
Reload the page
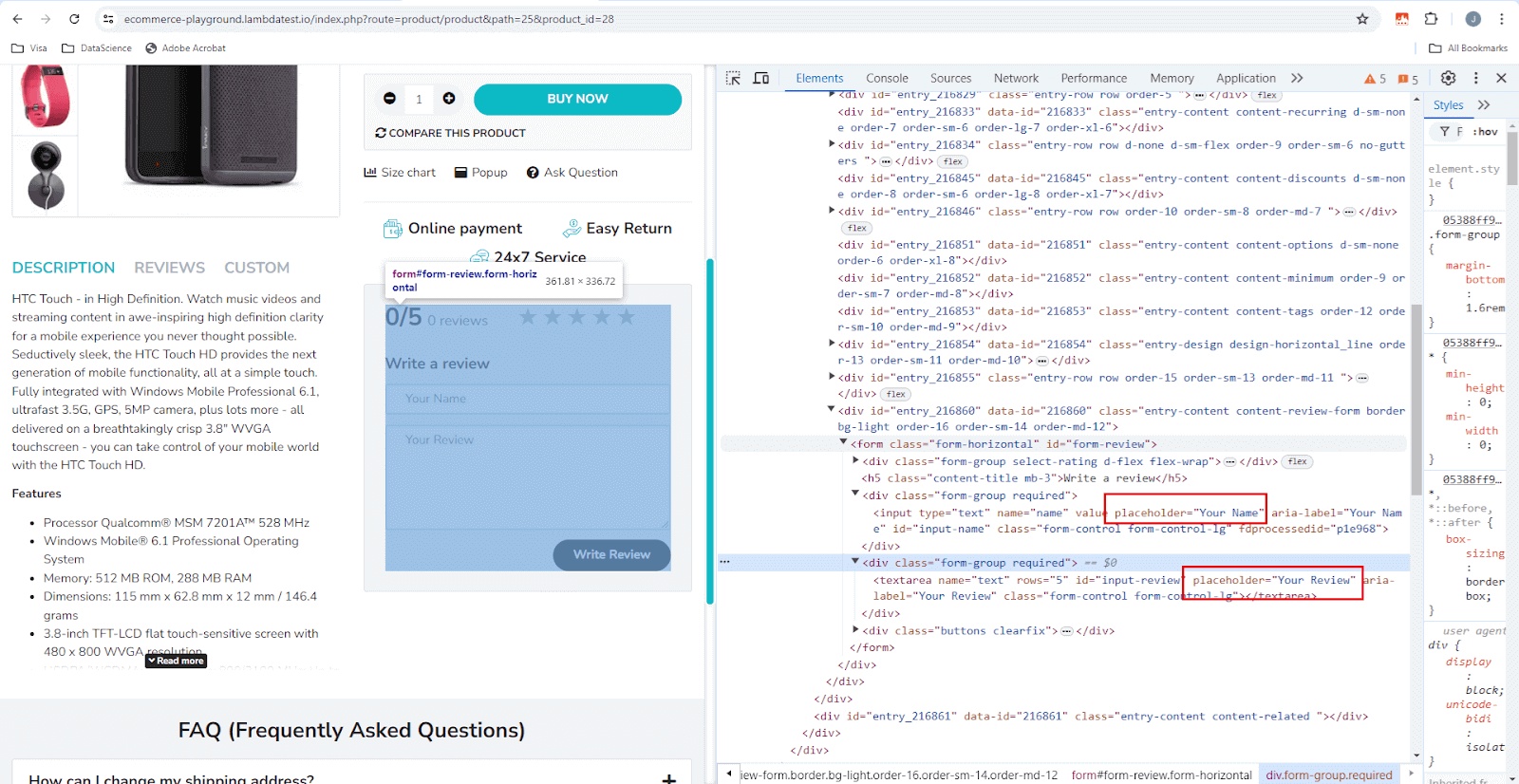(x=74, y=19)
